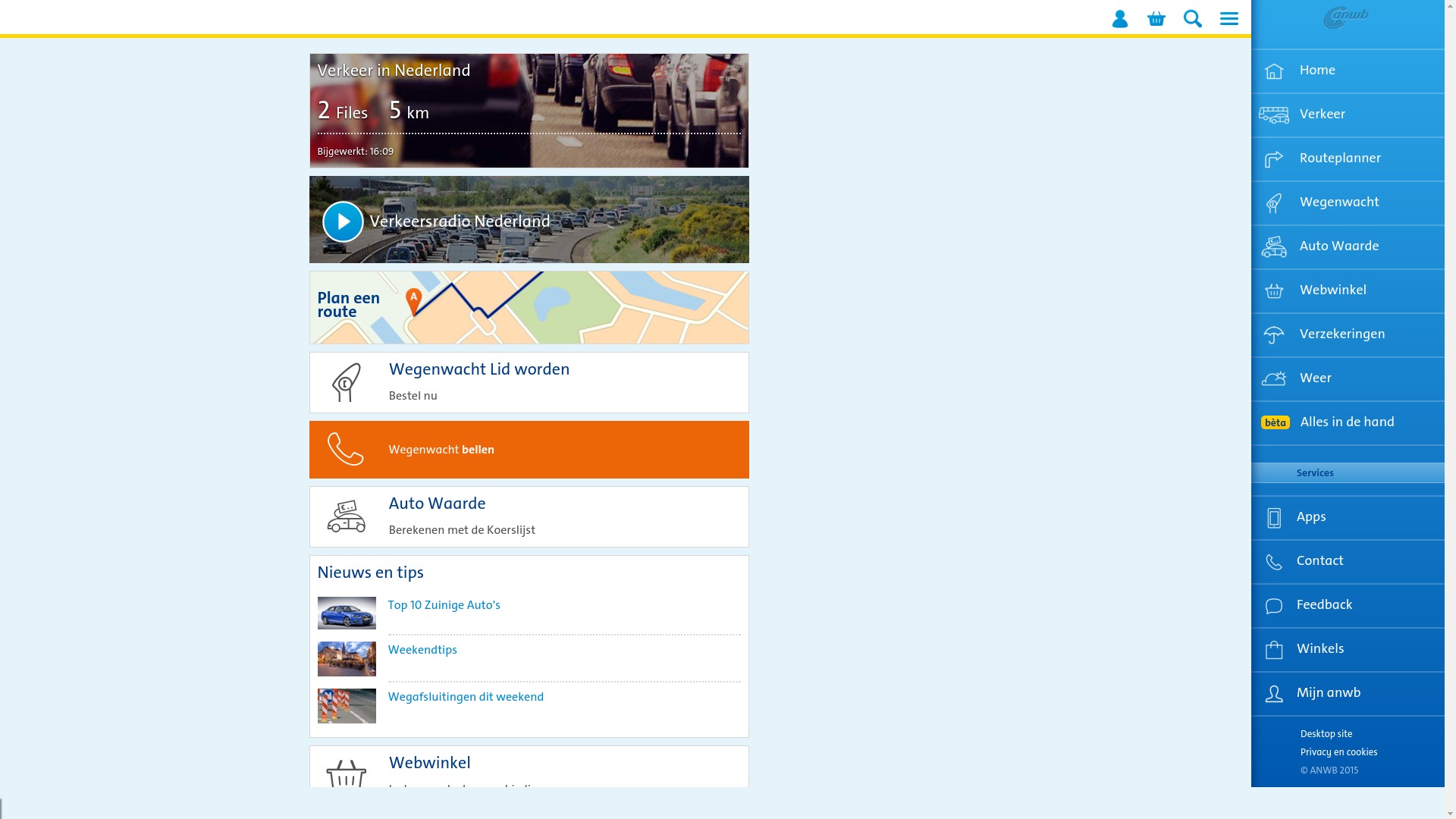The width and height of the screenshot is (1456, 819).
Task: Open the shopping basket icon in header
Action: click(x=1156, y=18)
